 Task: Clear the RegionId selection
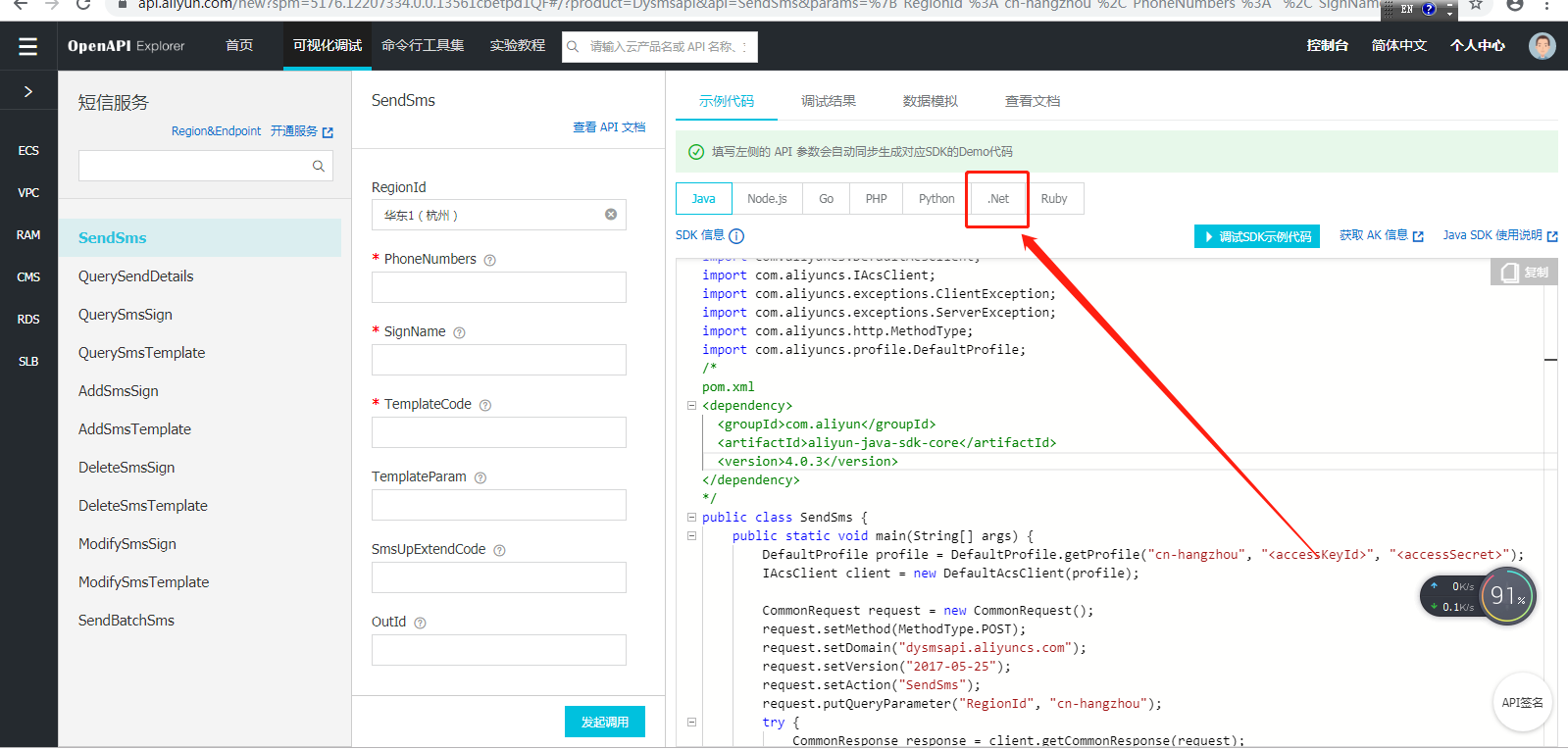tap(611, 215)
